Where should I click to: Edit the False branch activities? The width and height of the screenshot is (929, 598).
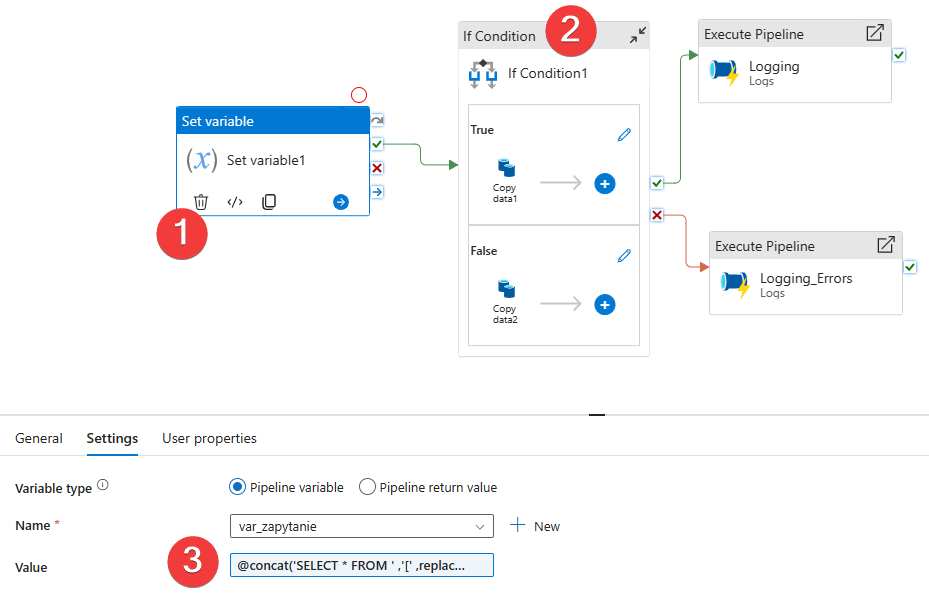point(624,256)
